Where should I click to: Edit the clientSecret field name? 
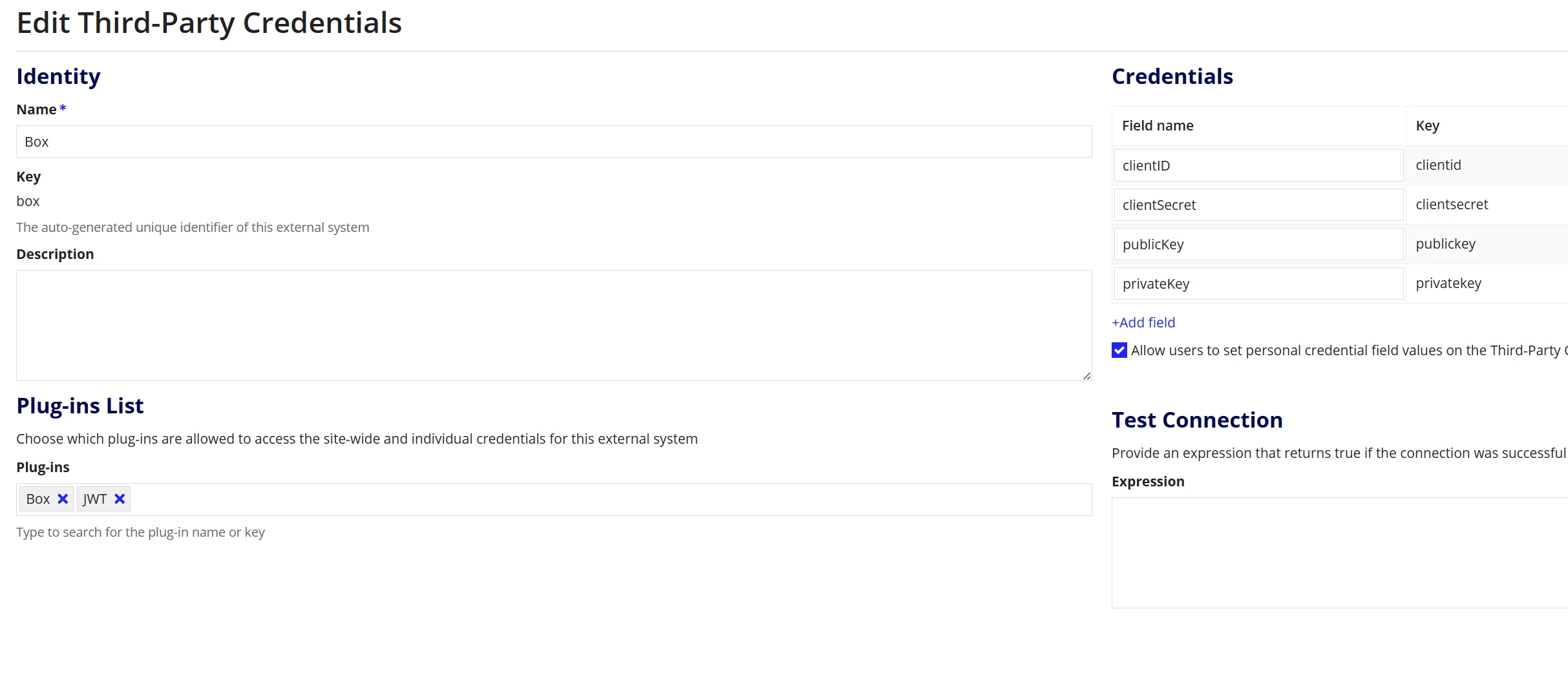point(1258,205)
